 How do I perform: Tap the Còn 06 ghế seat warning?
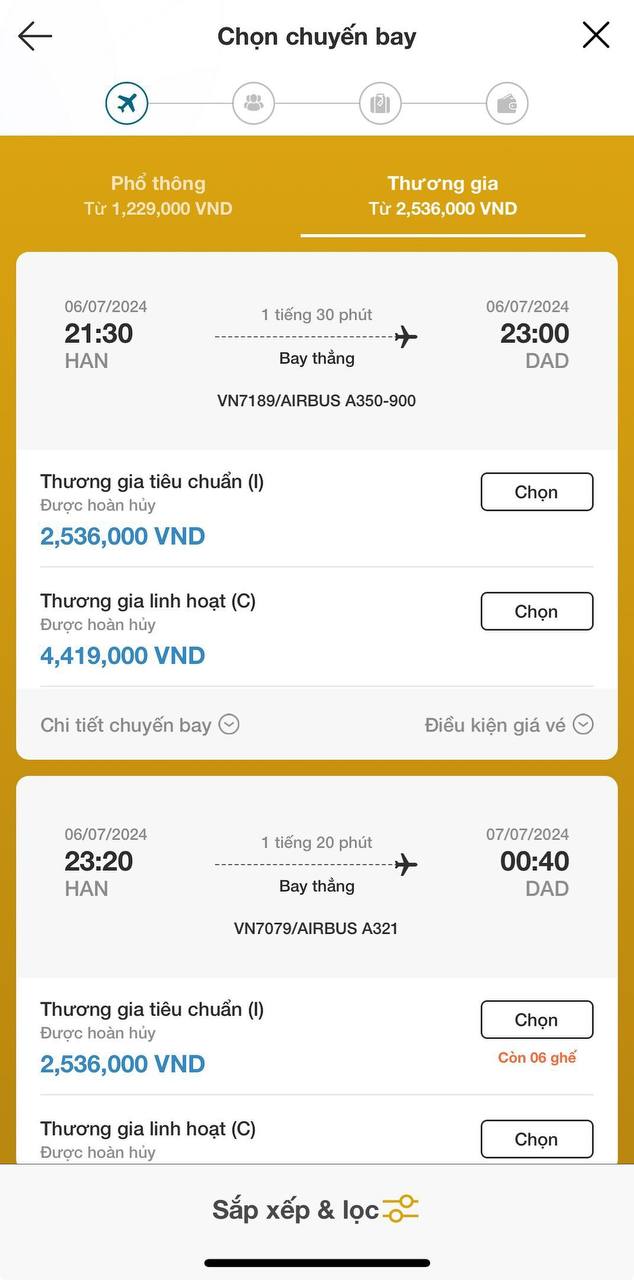(x=537, y=1057)
